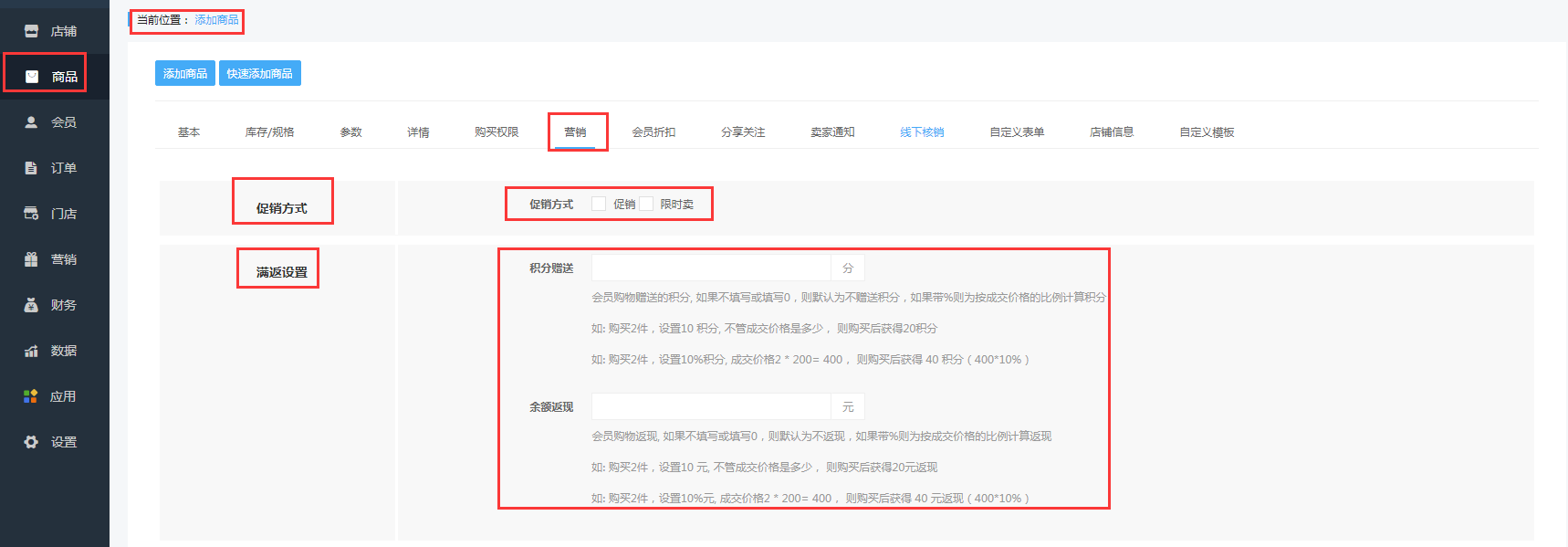The width and height of the screenshot is (1568, 547).
Task: Open the 店铺 shop icon in sidebar
Action: [x=31, y=31]
